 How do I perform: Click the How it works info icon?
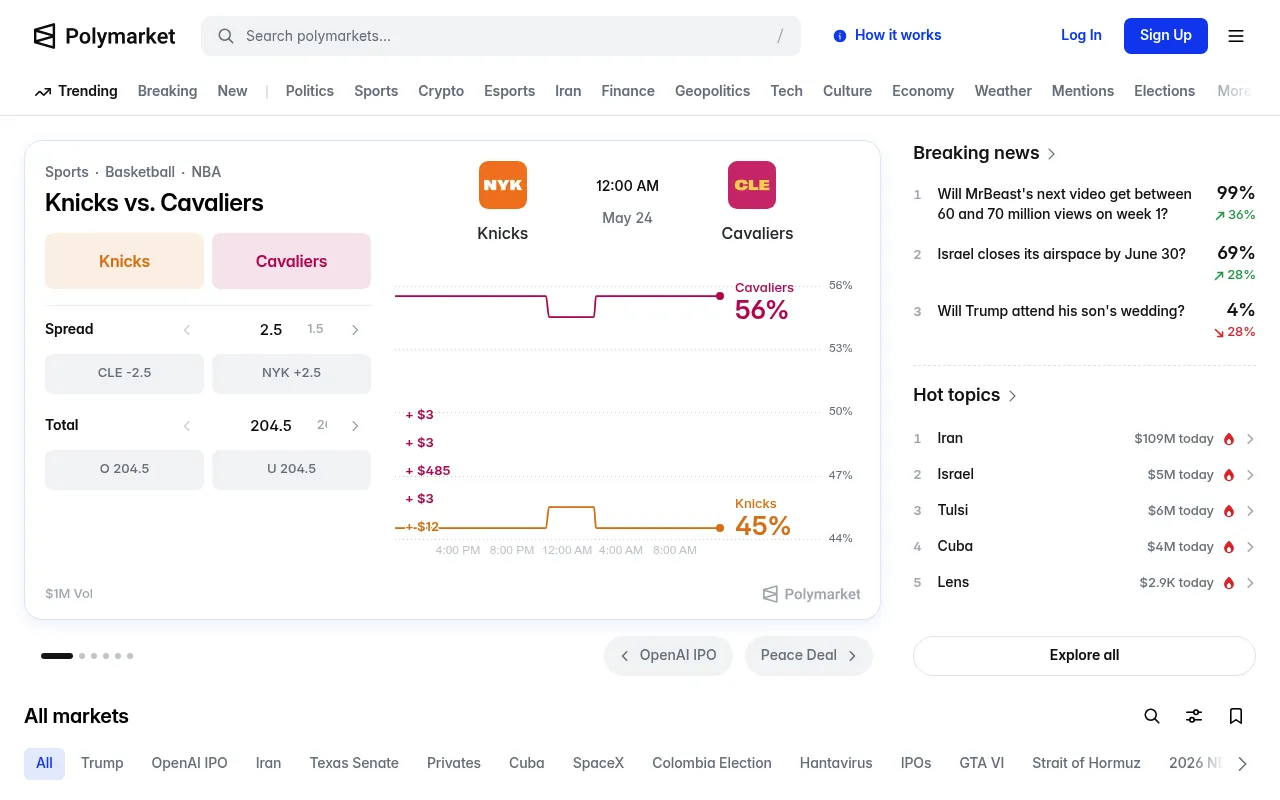(840, 36)
